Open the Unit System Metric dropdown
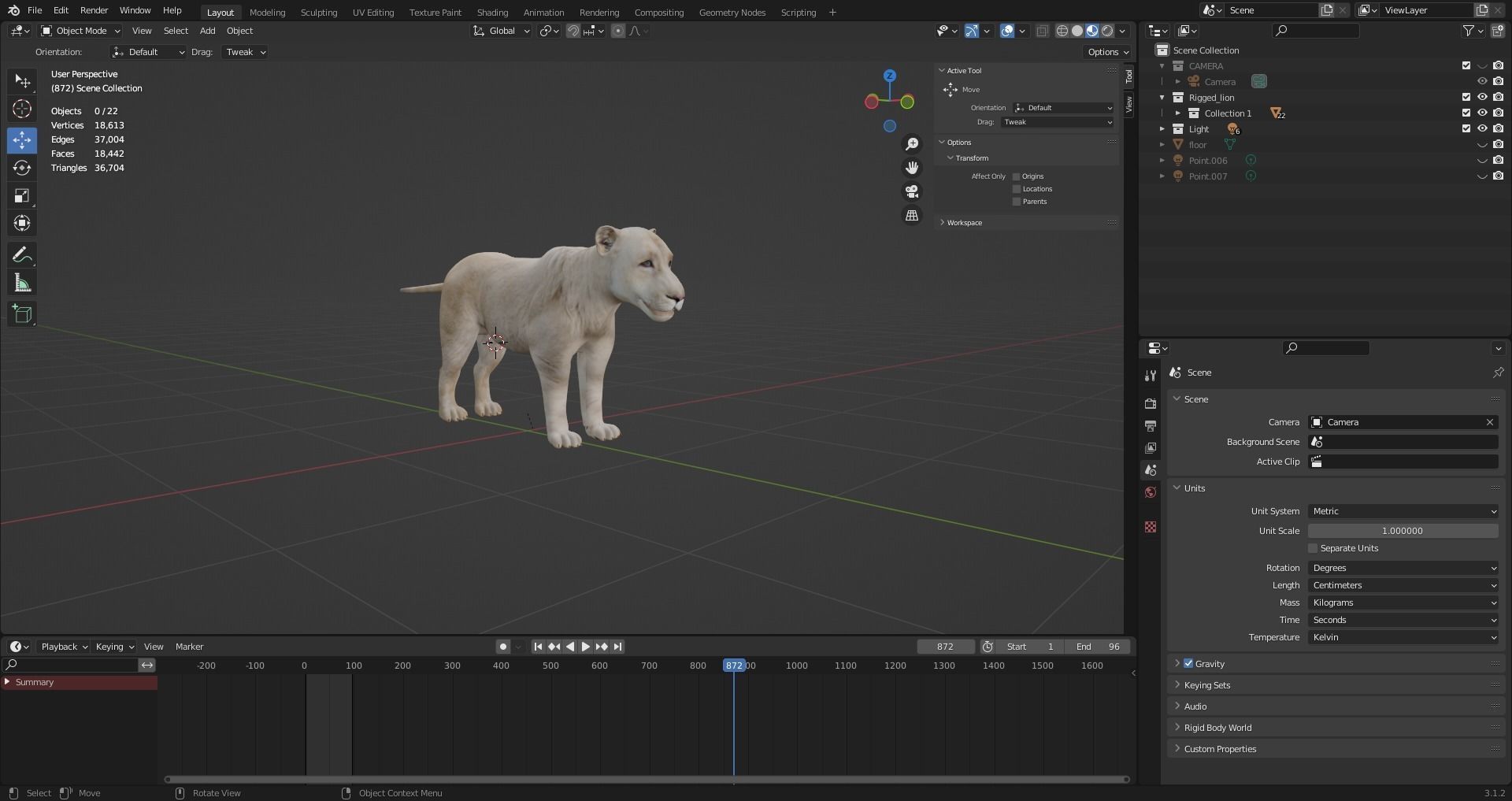The width and height of the screenshot is (1512, 801). click(1403, 511)
